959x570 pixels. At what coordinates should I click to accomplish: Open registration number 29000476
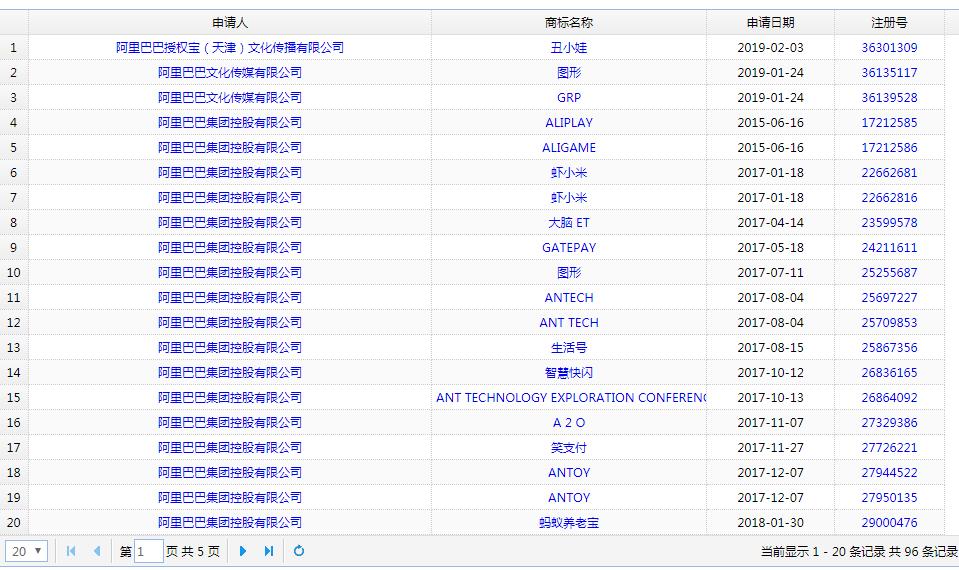click(889, 522)
